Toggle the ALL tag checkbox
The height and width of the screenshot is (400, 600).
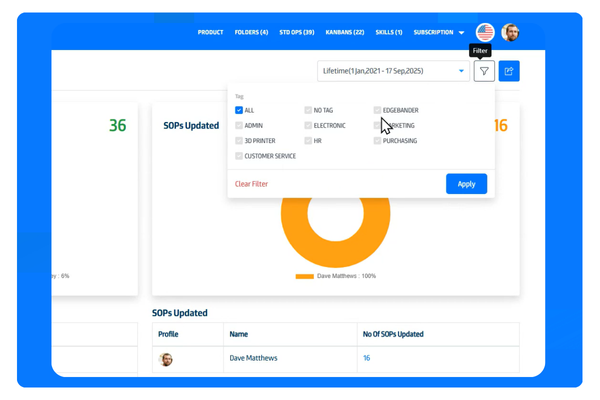[239, 110]
